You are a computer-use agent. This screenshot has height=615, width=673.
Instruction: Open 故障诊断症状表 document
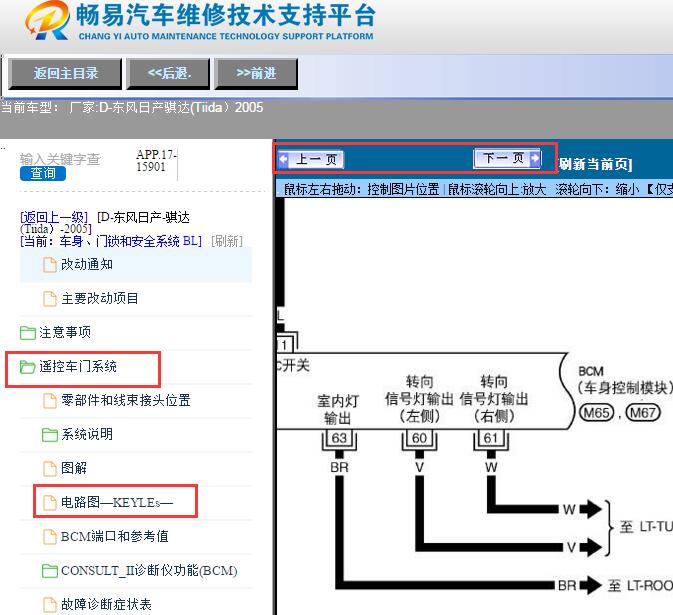pyautogui.click(x=106, y=604)
